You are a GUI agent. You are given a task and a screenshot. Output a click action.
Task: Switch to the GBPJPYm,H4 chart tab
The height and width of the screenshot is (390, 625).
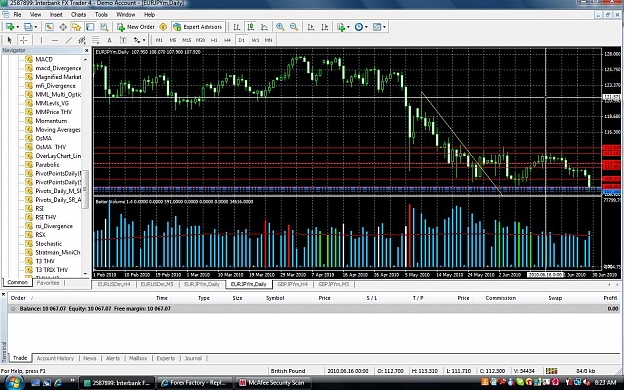pyautogui.click(x=293, y=284)
